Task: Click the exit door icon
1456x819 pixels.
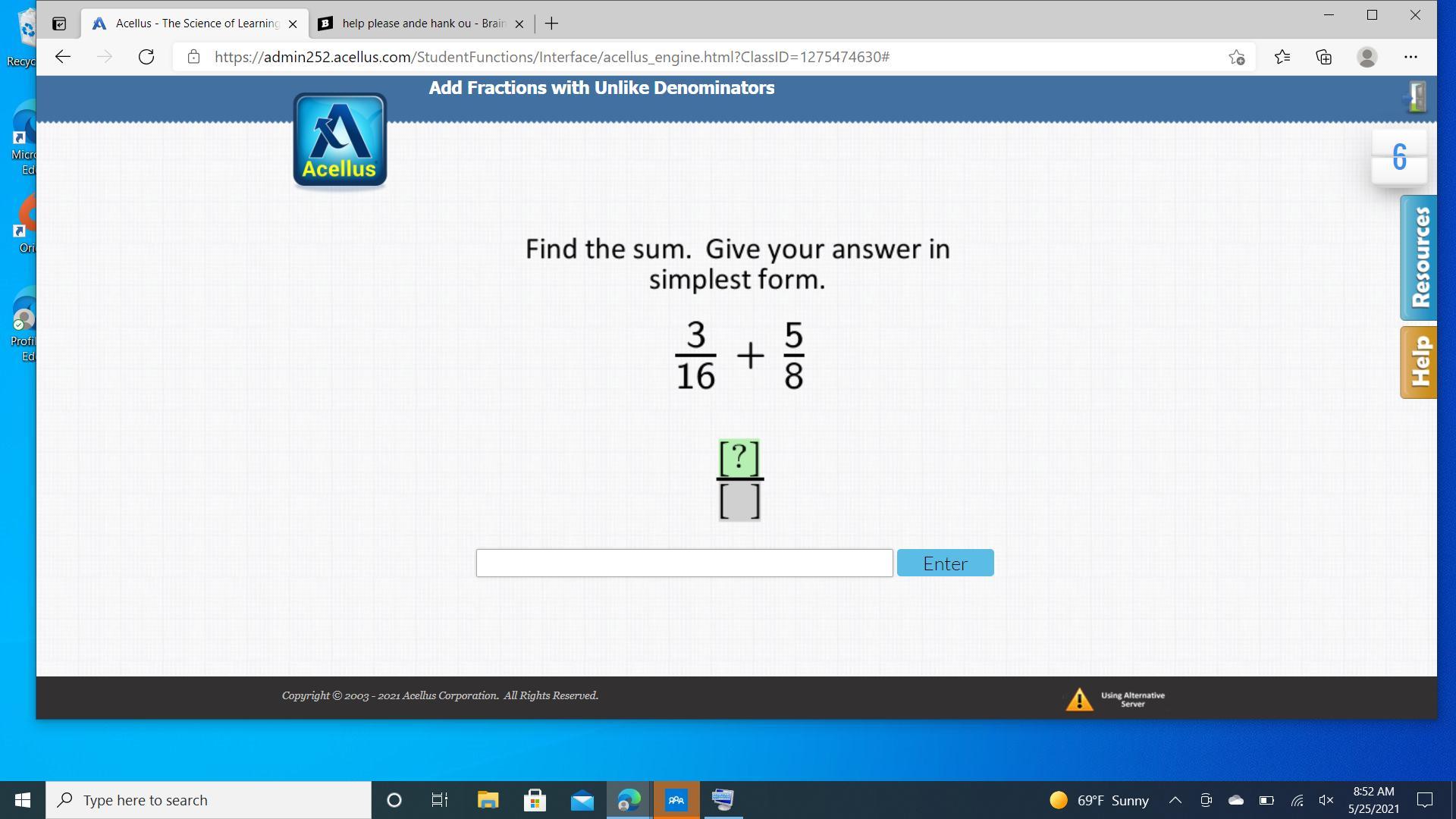Action: coord(1416,98)
